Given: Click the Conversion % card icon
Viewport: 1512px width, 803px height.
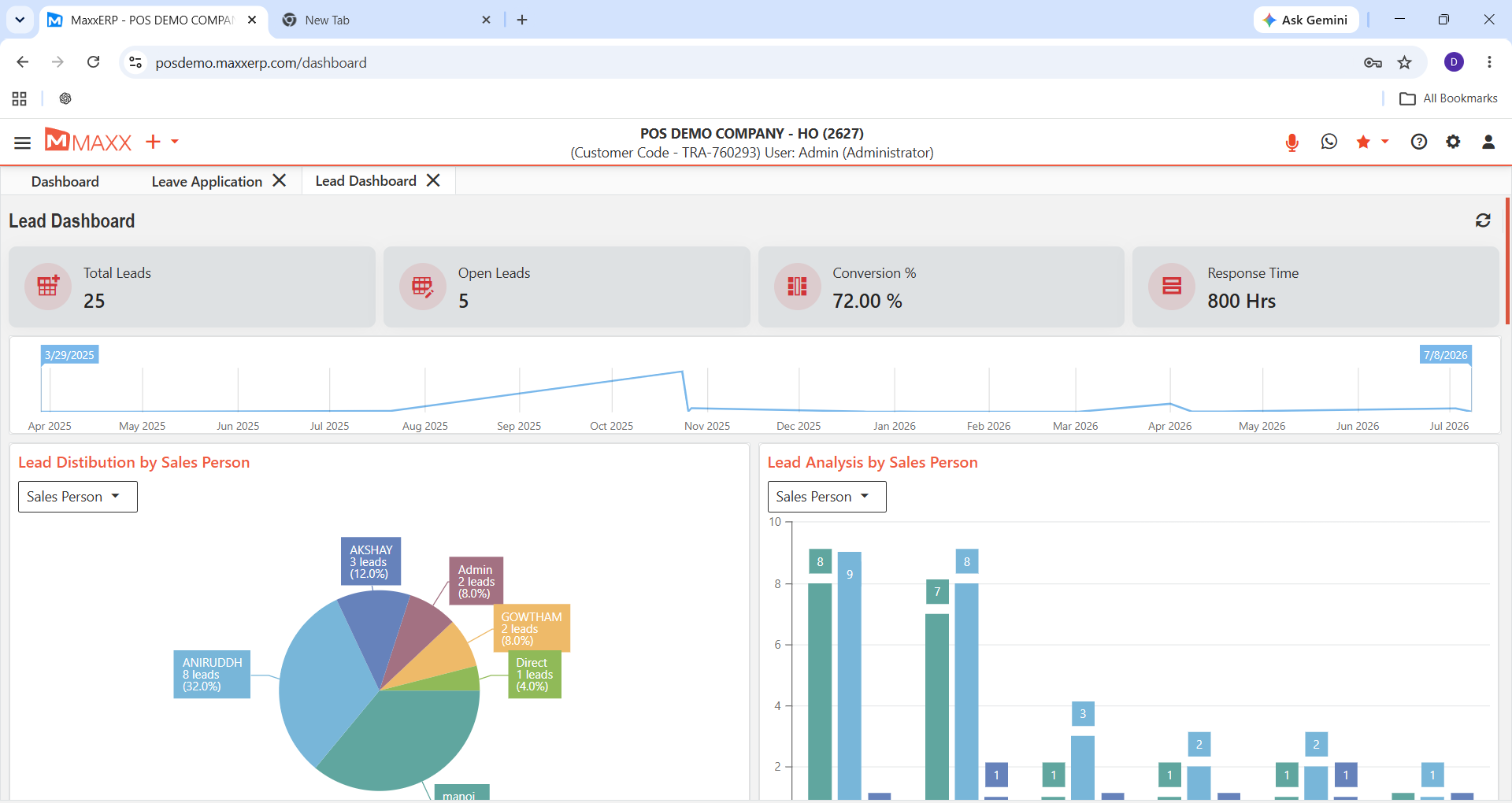Looking at the screenshot, I should point(797,286).
